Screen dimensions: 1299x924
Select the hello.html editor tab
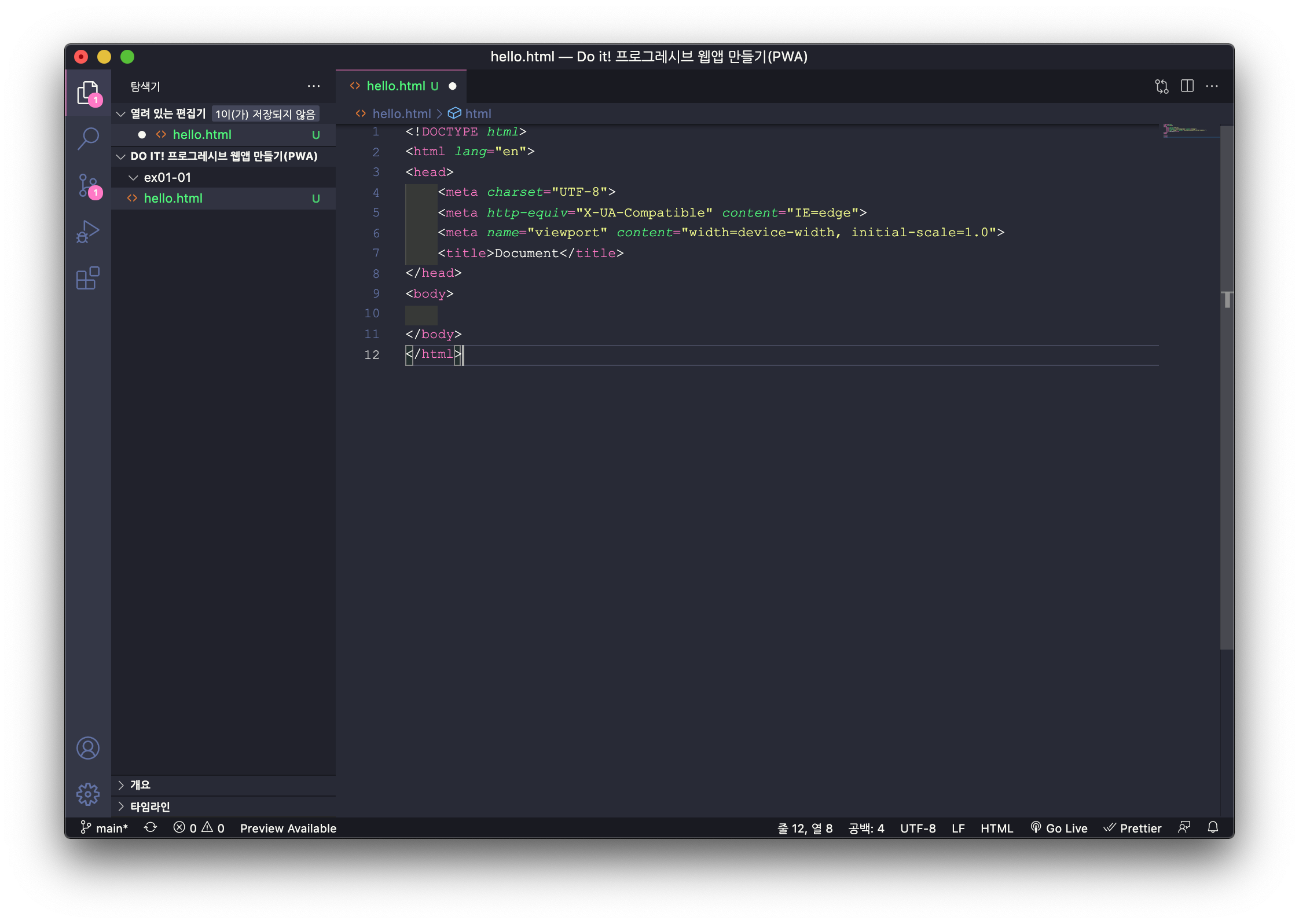tap(396, 86)
